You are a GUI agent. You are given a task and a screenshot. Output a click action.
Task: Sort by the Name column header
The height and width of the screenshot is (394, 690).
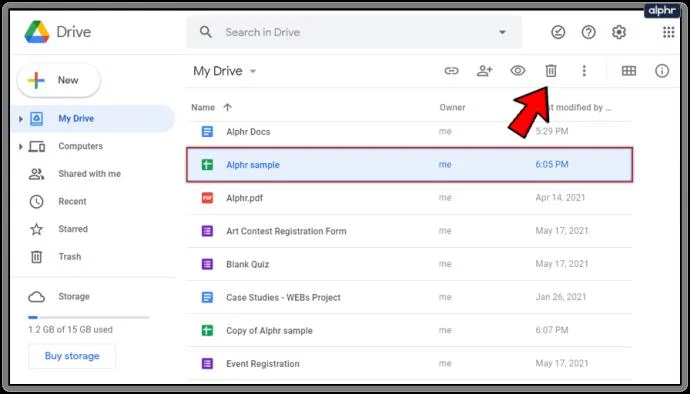[x=203, y=107]
